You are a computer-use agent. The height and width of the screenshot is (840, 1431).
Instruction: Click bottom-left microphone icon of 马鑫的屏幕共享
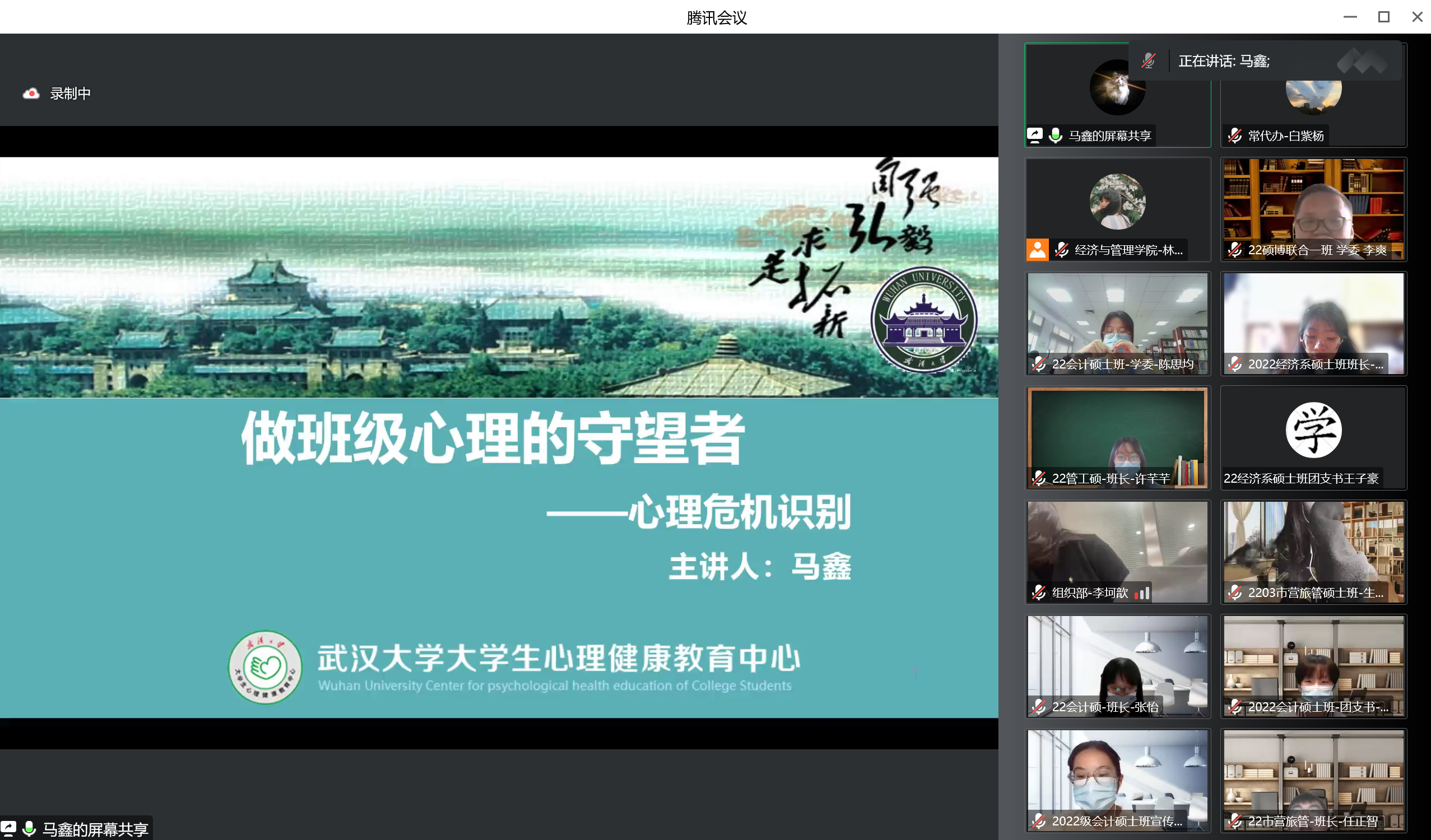point(30,829)
